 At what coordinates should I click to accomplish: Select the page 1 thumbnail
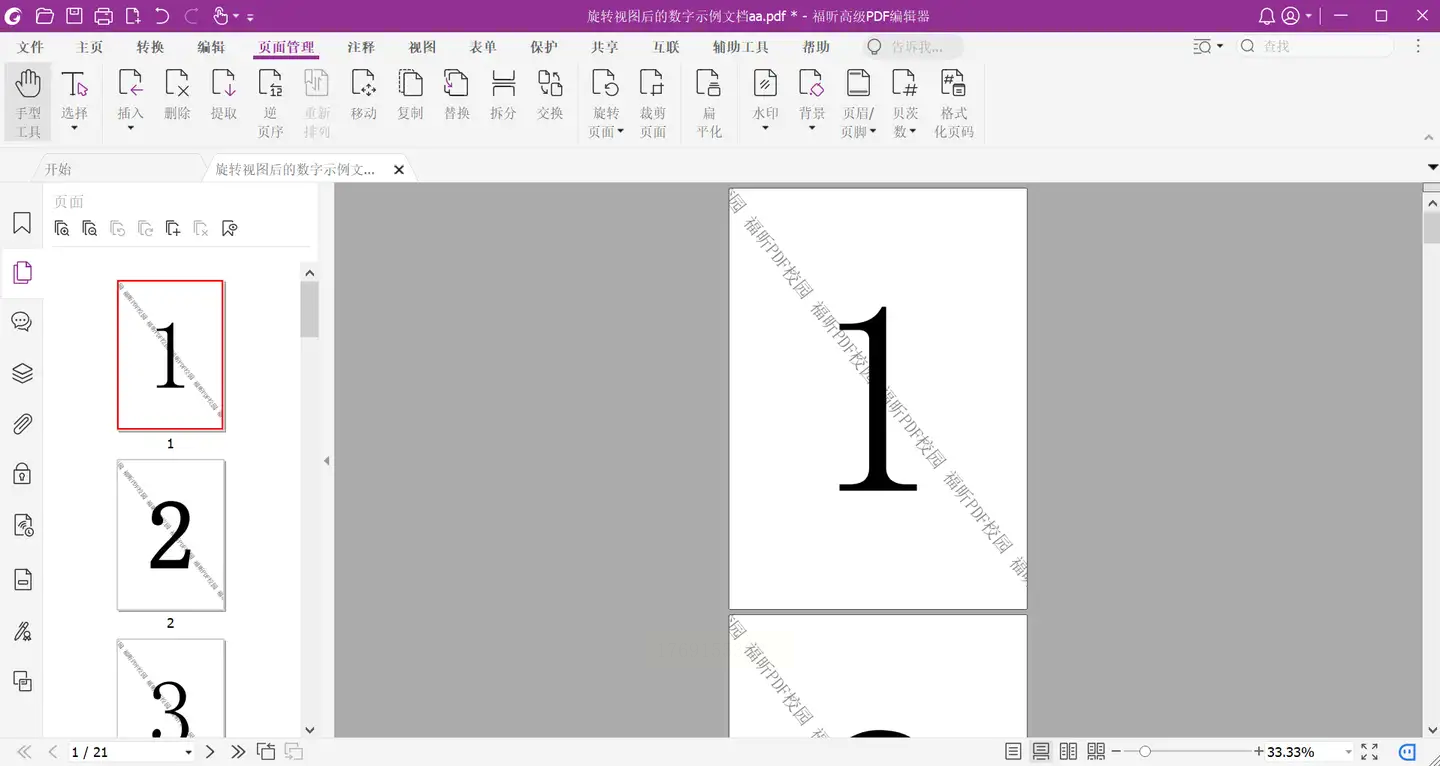(170, 355)
